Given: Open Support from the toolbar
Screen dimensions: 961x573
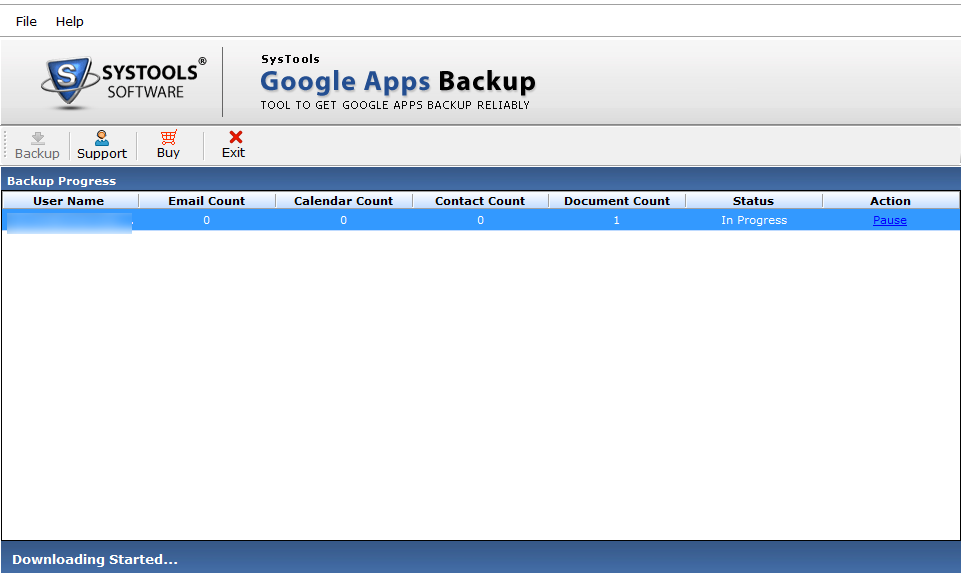Looking at the screenshot, I should (102, 145).
